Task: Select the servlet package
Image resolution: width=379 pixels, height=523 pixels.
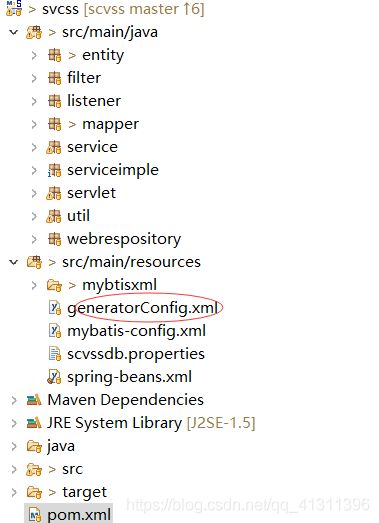Action: (x=91, y=193)
